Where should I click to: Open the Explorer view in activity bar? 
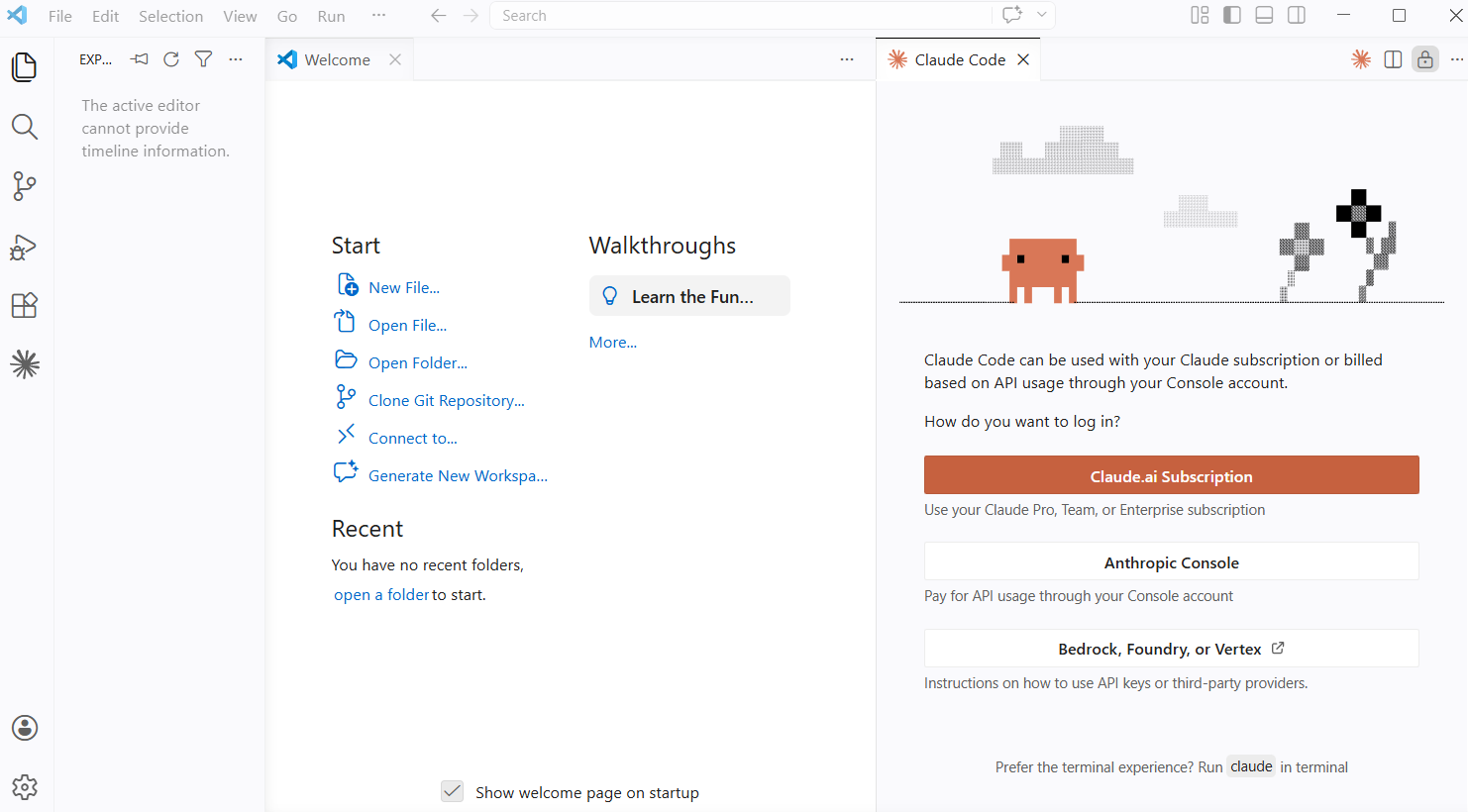[x=25, y=67]
